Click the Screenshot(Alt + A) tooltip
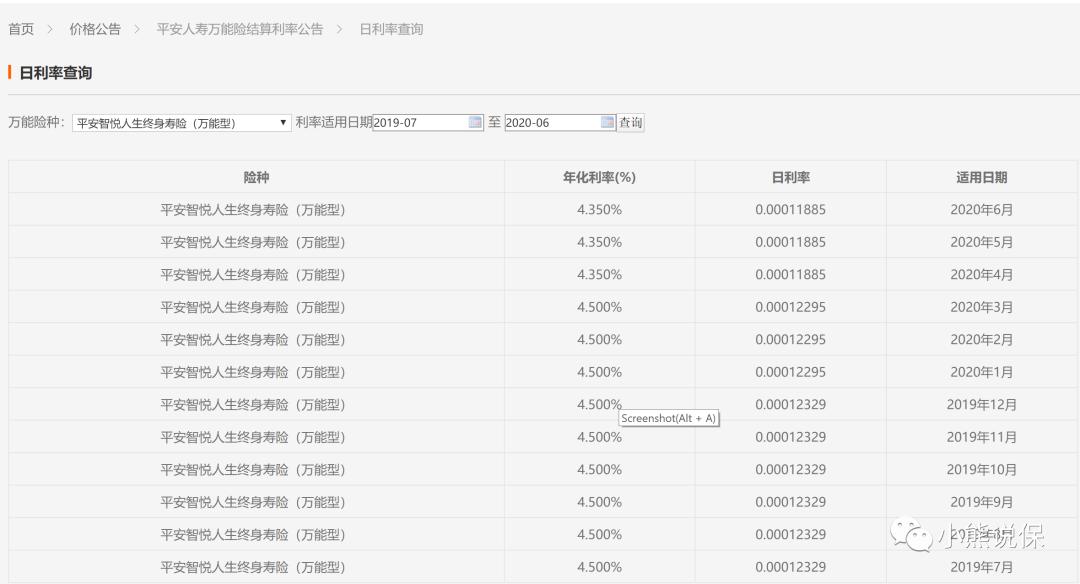 (668, 419)
